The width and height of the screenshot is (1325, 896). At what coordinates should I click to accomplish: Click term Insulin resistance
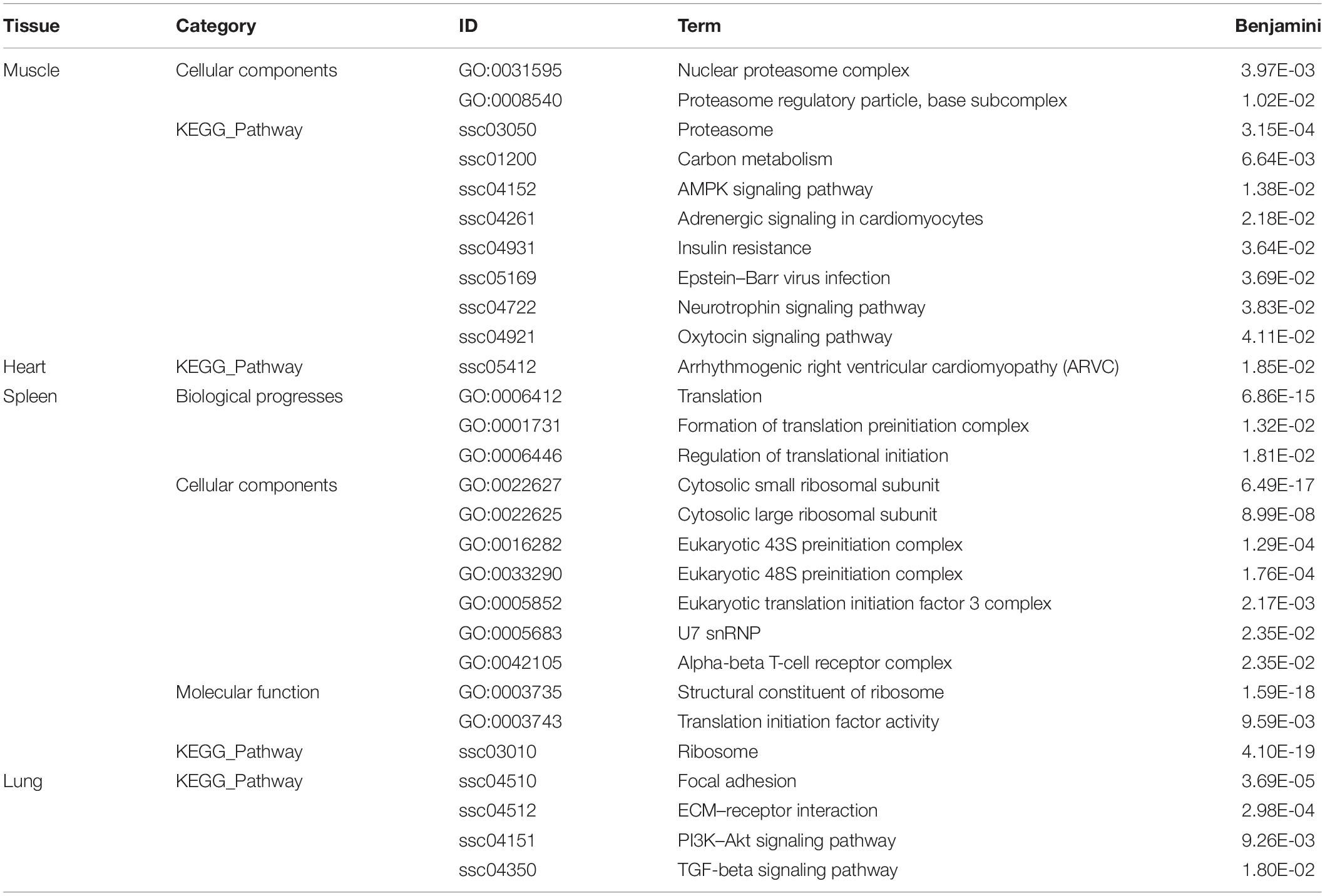pyautogui.click(x=744, y=248)
